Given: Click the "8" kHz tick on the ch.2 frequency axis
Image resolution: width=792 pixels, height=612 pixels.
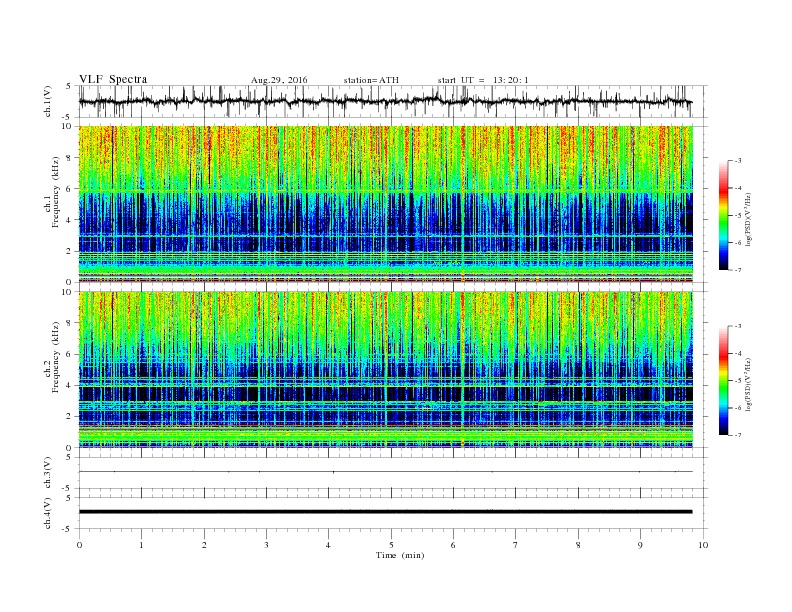Looking at the screenshot, I should pos(70,323).
